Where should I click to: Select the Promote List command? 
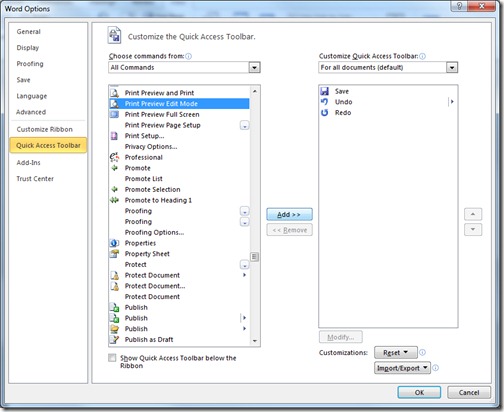(179, 179)
